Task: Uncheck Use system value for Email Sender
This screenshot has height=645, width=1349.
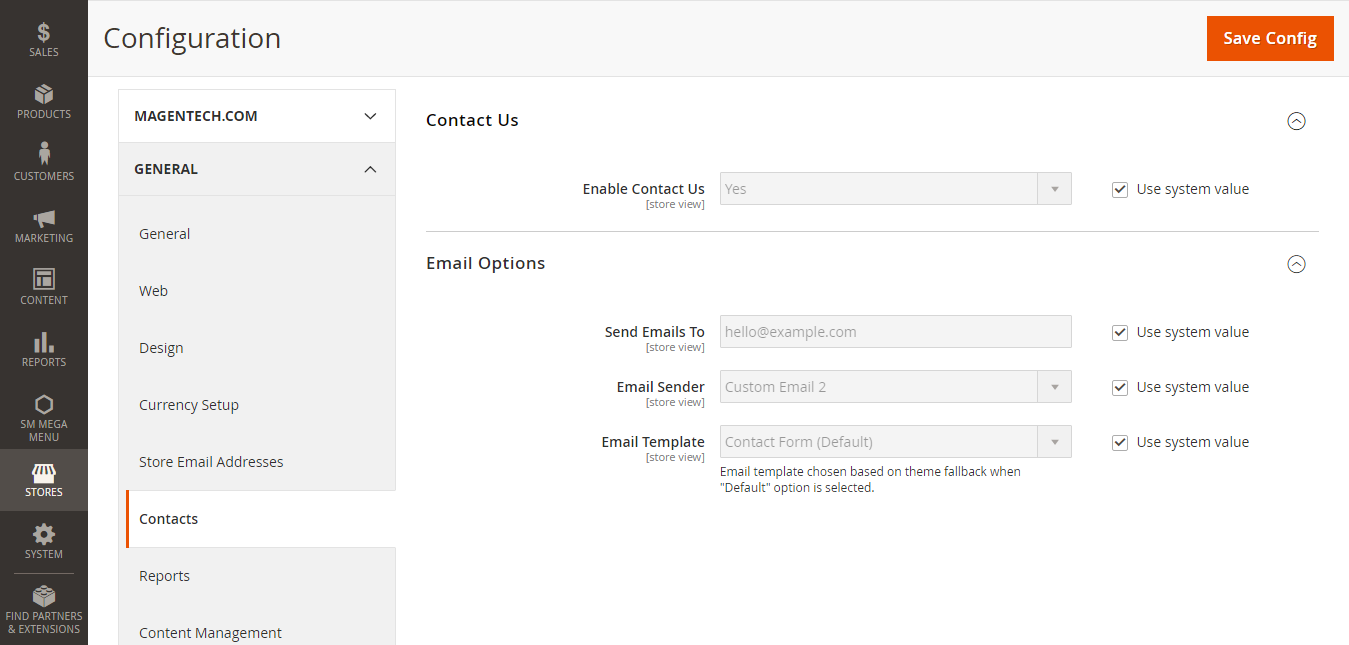Action: pyautogui.click(x=1120, y=387)
